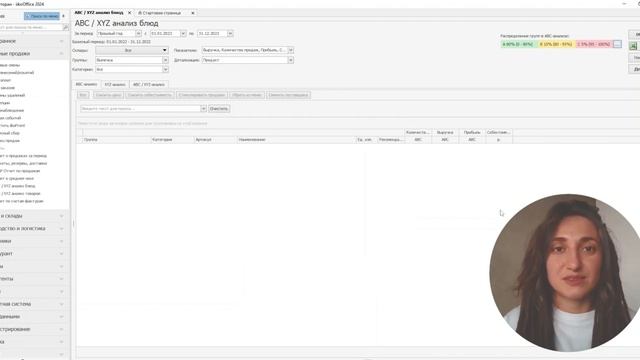Expand the Категории combo box

coord(165,69)
